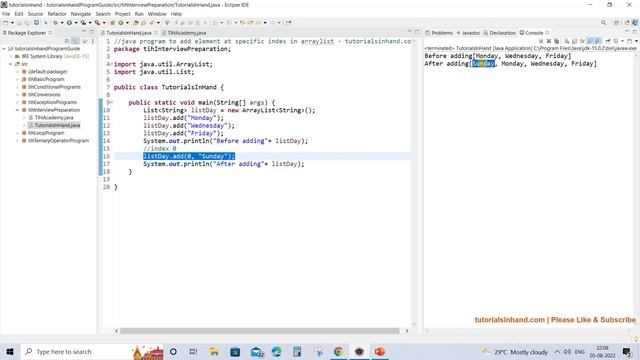
Task: Click the Open Console icon
Action: point(630,41)
